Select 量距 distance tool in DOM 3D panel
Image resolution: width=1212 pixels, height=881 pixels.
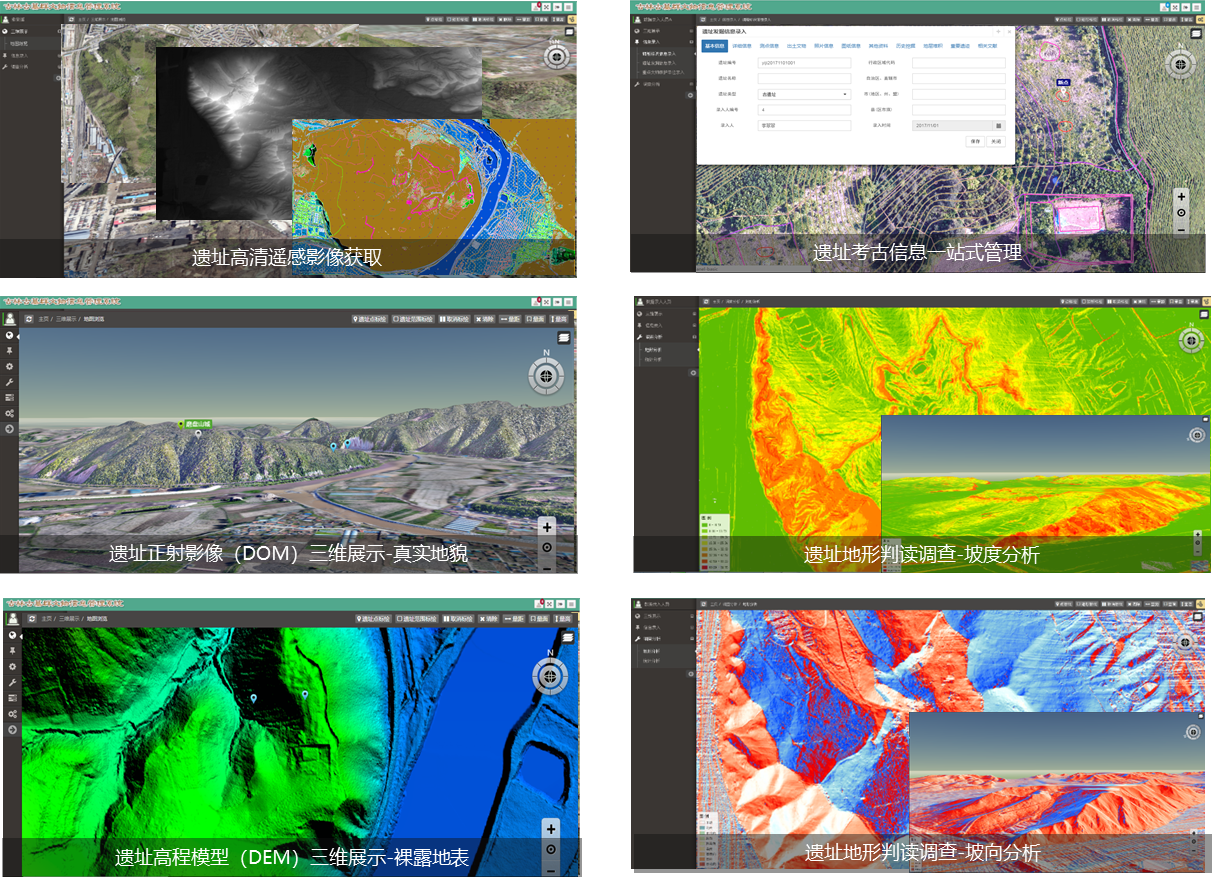click(511, 319)
